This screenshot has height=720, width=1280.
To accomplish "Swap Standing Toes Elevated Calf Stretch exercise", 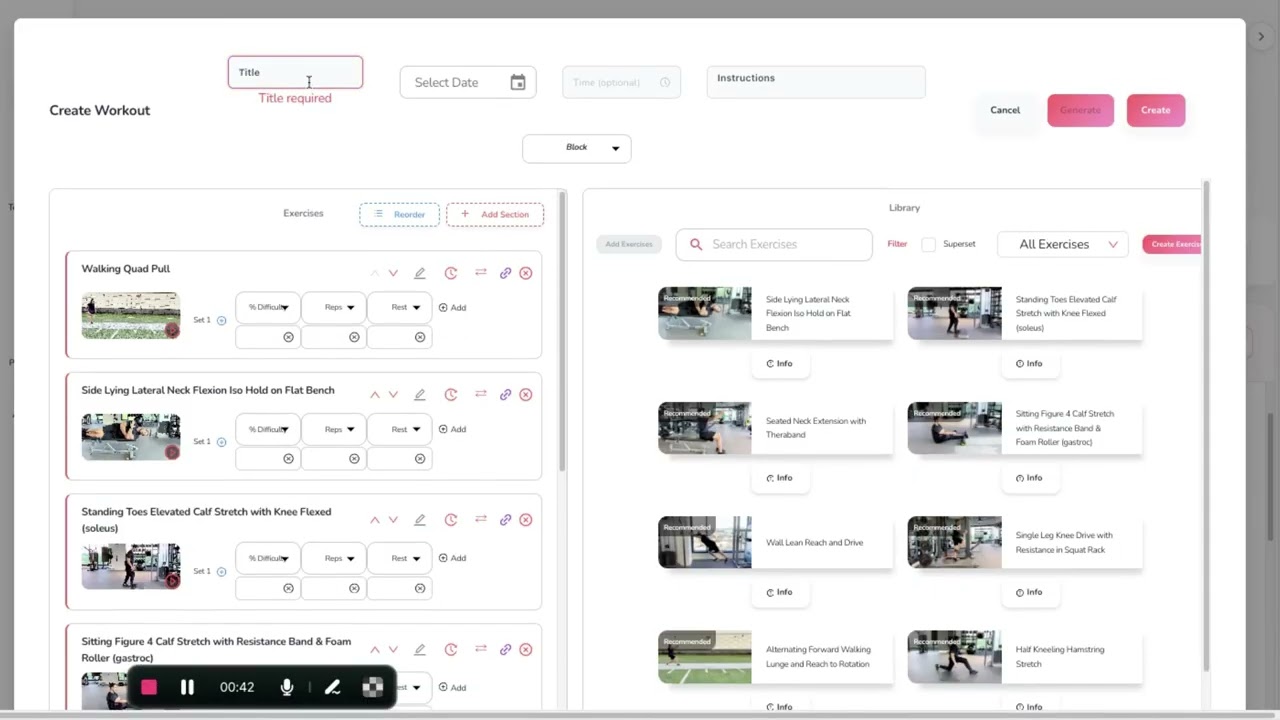I will 481,519.
